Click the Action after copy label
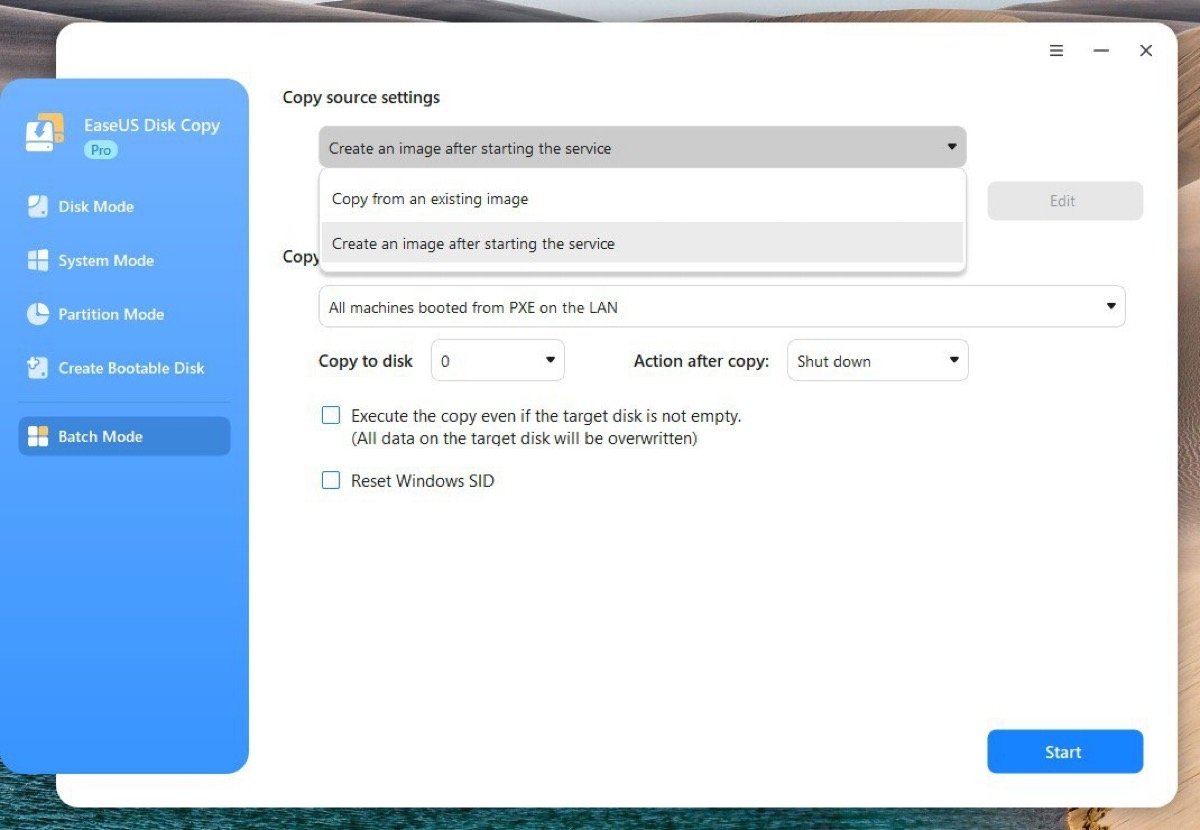Screen dimensions: 1200x830 [x=701, y=361]
